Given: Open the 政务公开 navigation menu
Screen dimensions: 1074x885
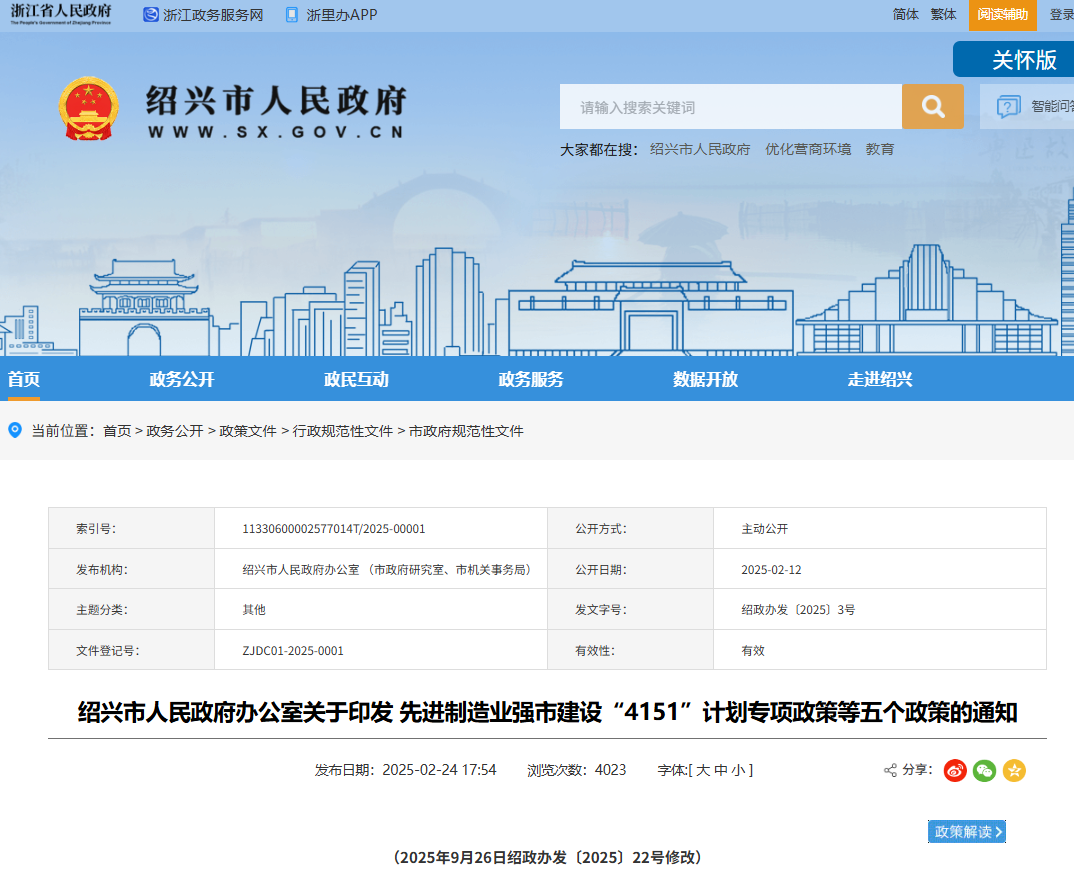Looking at the screenshot, I should (x=181, y=379).
